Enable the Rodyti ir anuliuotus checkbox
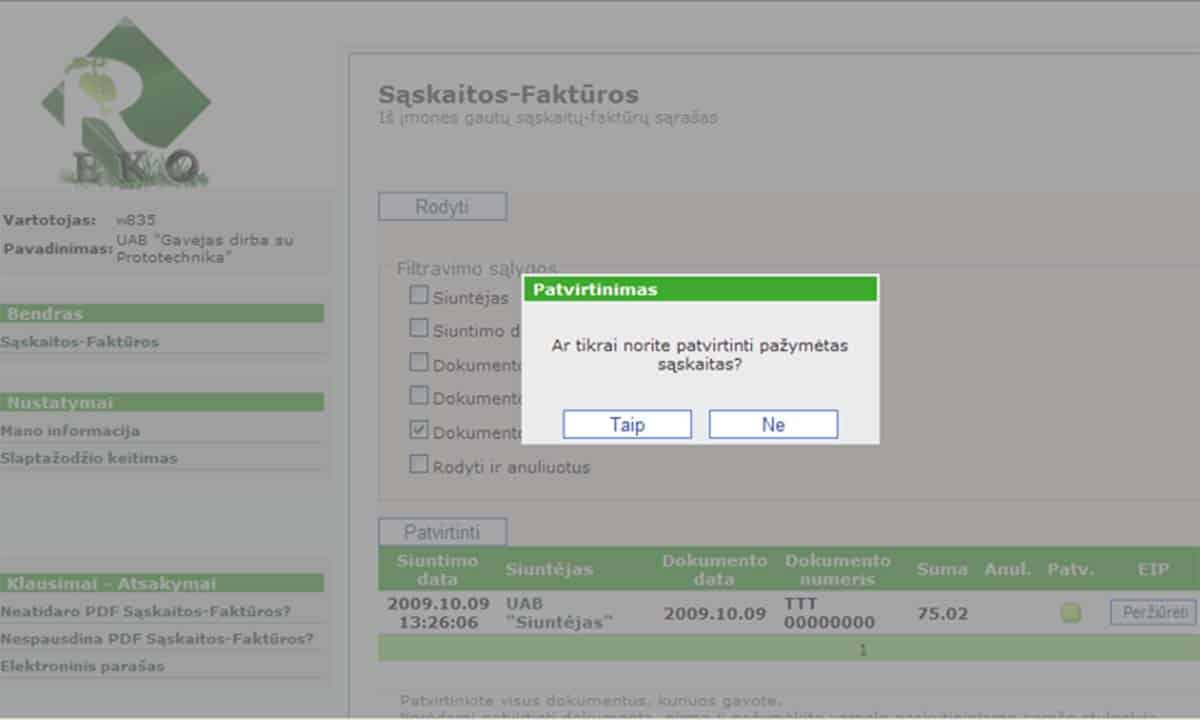The height and width of the screenshot is (720, 1200). coord(418,466)
